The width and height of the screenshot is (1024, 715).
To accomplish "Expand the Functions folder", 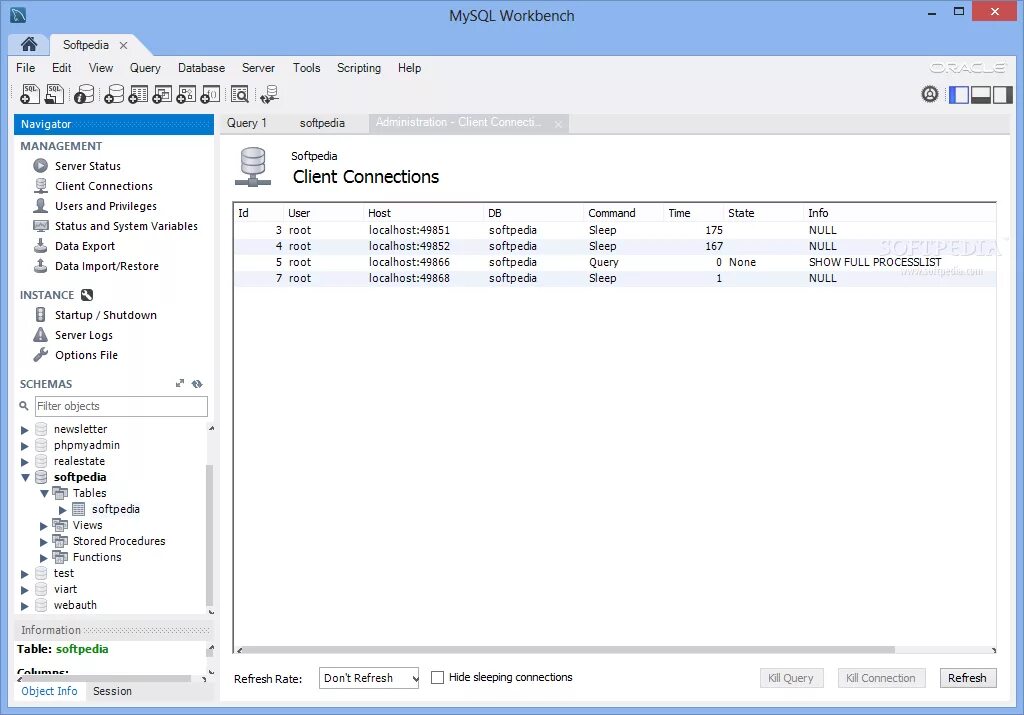I will click(x=44, y=558).
